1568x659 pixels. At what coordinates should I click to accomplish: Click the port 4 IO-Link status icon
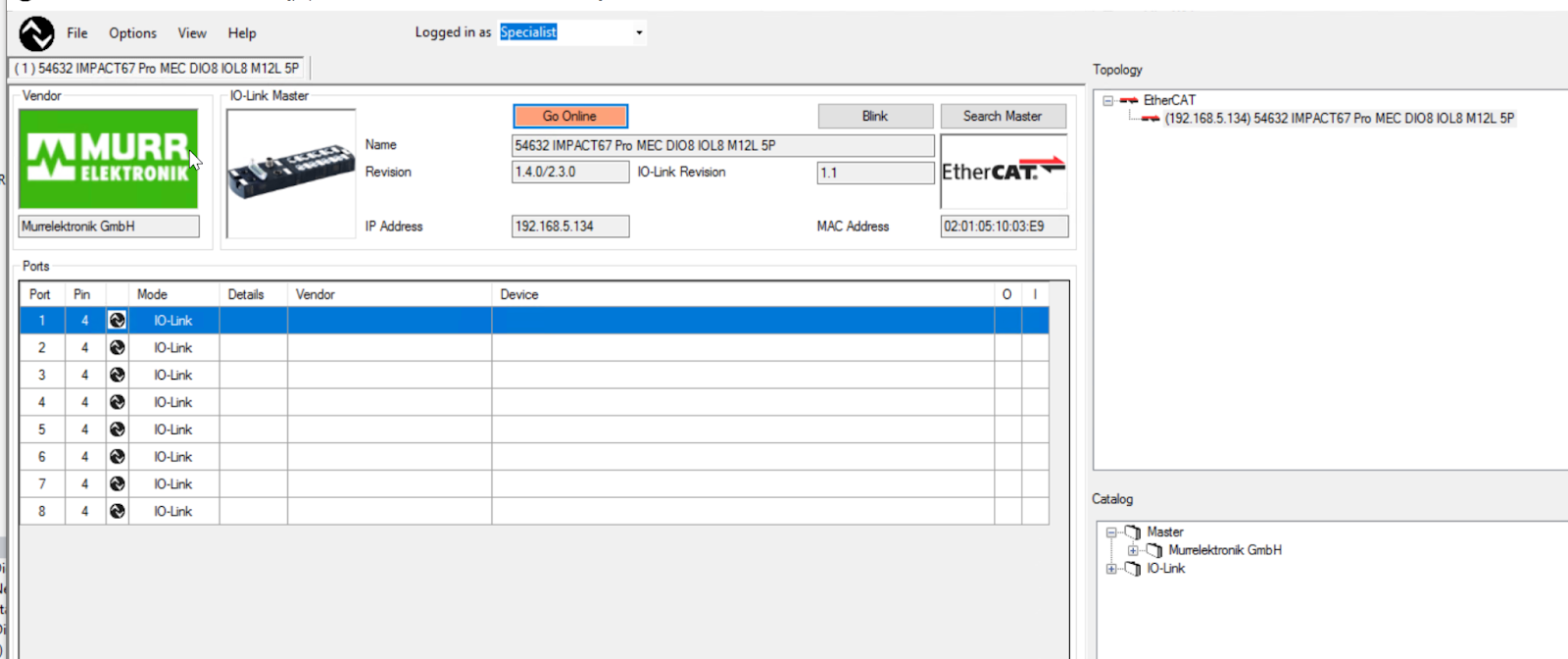pyautogui.click(x=117, y=402)
